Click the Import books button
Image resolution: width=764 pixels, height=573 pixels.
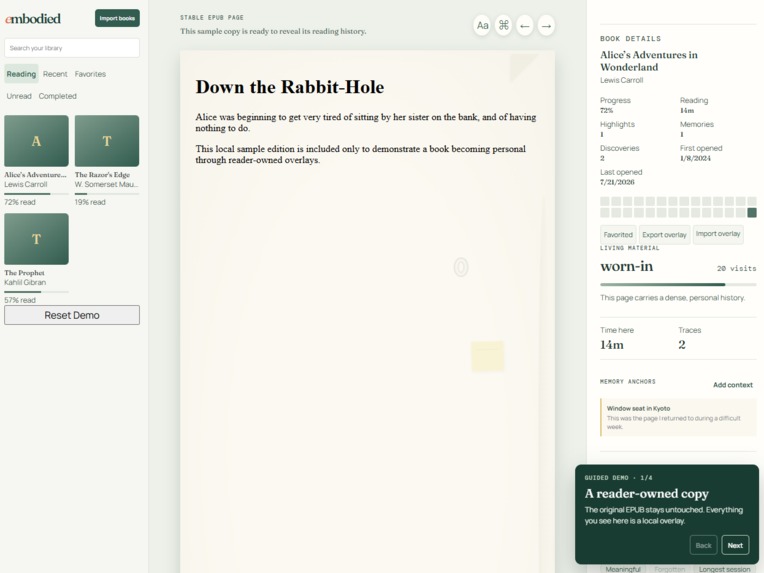(x=117, y=18)
